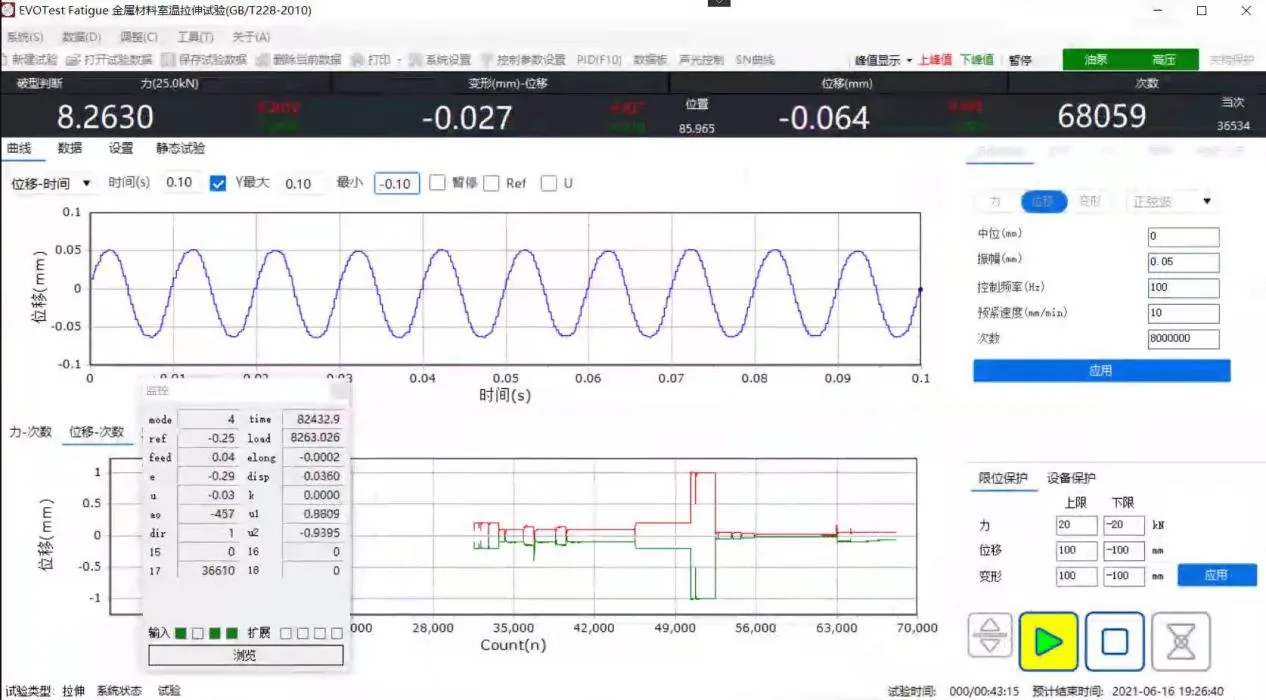Open the 关于(A) menu
This screenshot has width=1266, height=700.
click(x=252, y=37)
